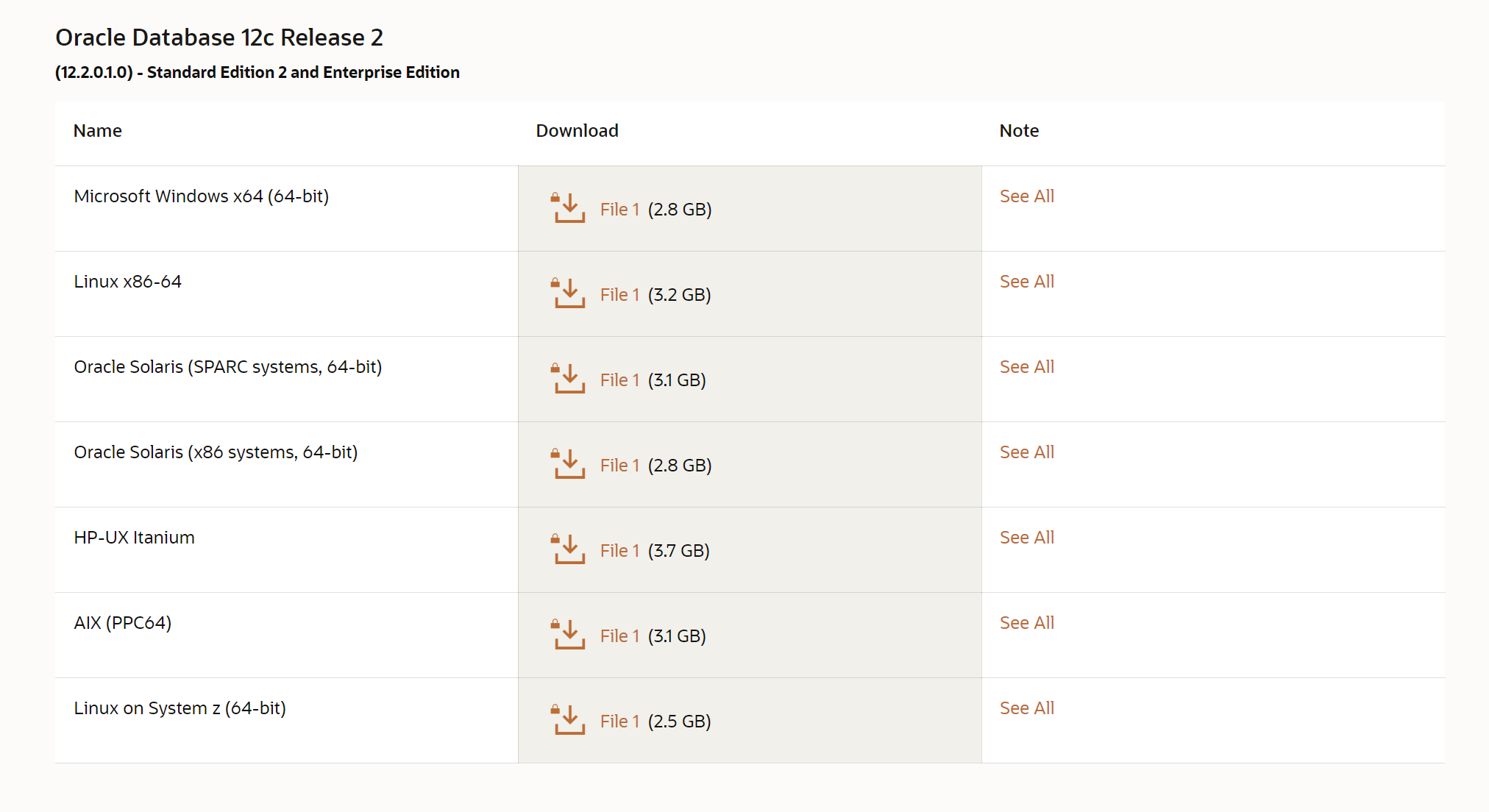Open File 1 link for Microsoft Windows x64
1489x812 pixels.
[x=619, y=210]
